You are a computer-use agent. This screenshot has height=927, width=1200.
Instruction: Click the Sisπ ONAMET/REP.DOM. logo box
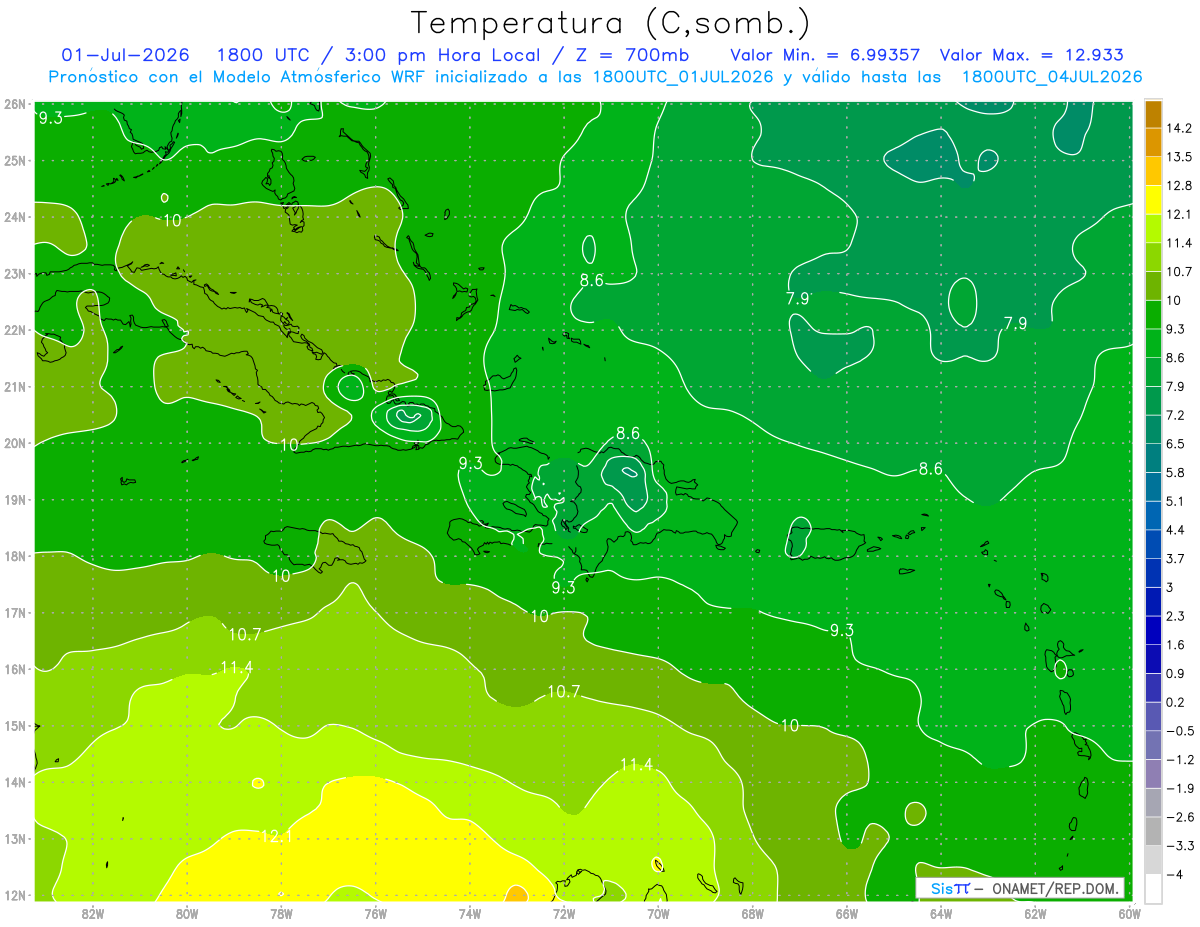(1020, 888)
